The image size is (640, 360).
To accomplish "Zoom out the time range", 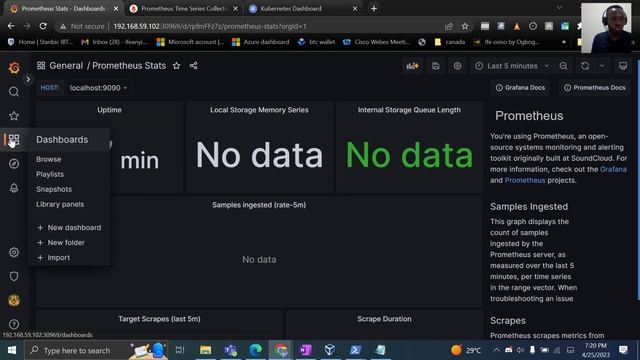I will 564,66.
